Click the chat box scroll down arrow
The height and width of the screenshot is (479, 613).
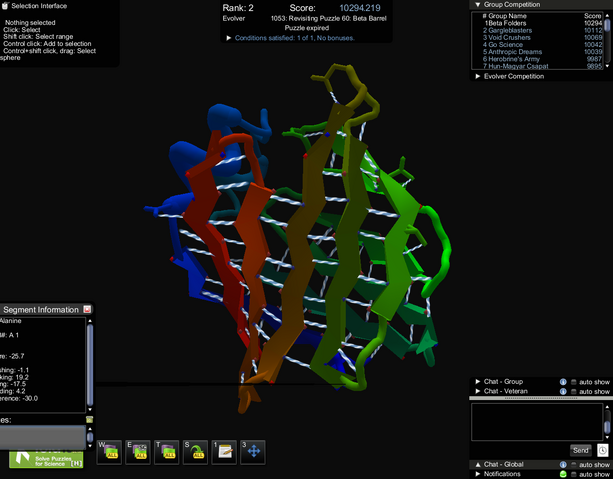607,438
